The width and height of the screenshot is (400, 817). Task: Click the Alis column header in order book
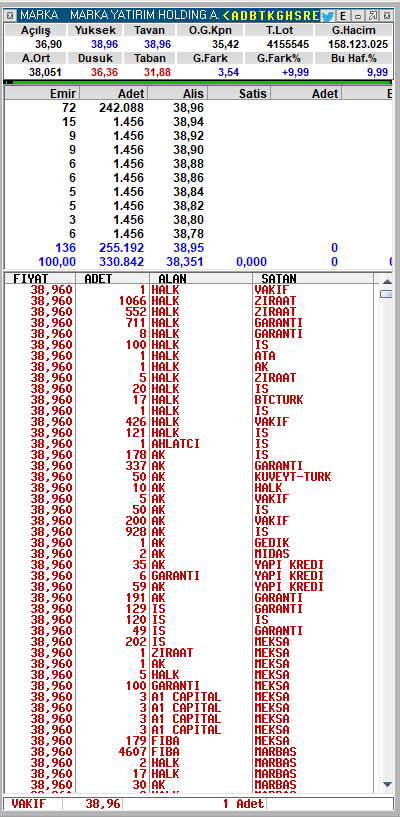pyautogui.click(x=178, y=93)
